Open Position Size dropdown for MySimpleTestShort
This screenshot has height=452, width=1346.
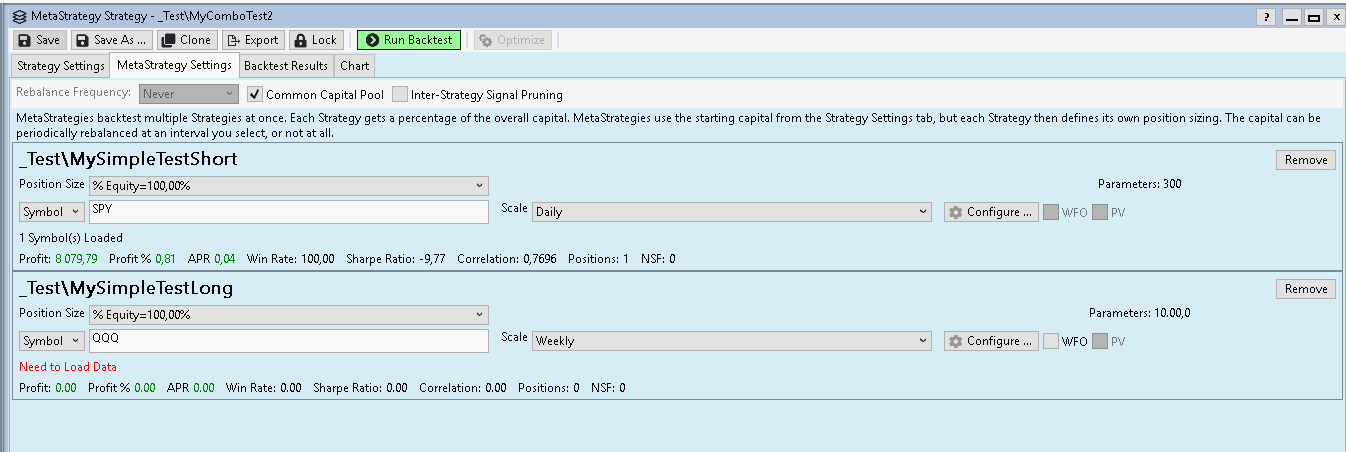[x=288, y=185]
